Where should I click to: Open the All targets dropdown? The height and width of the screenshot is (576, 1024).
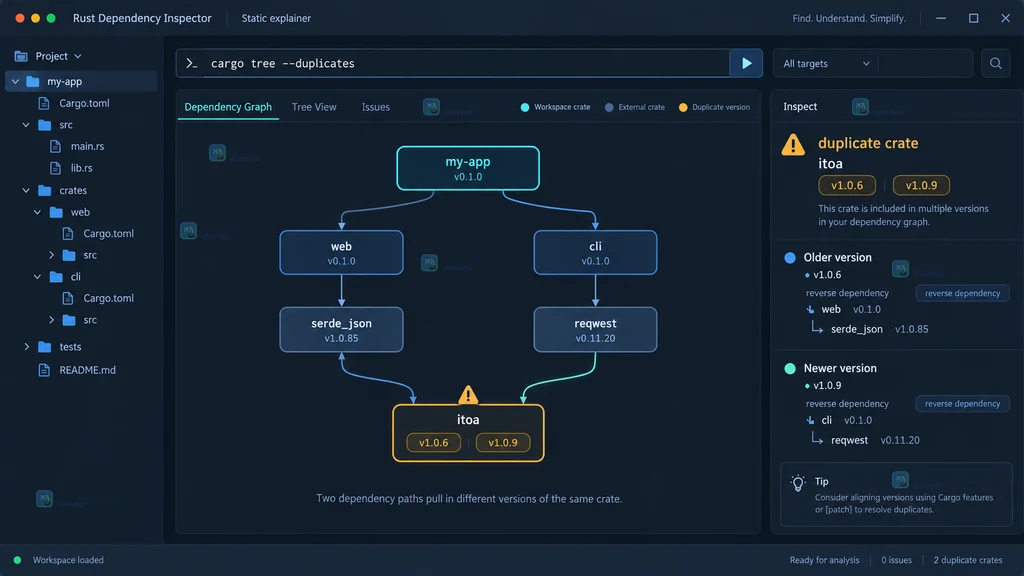click(825, 63)
